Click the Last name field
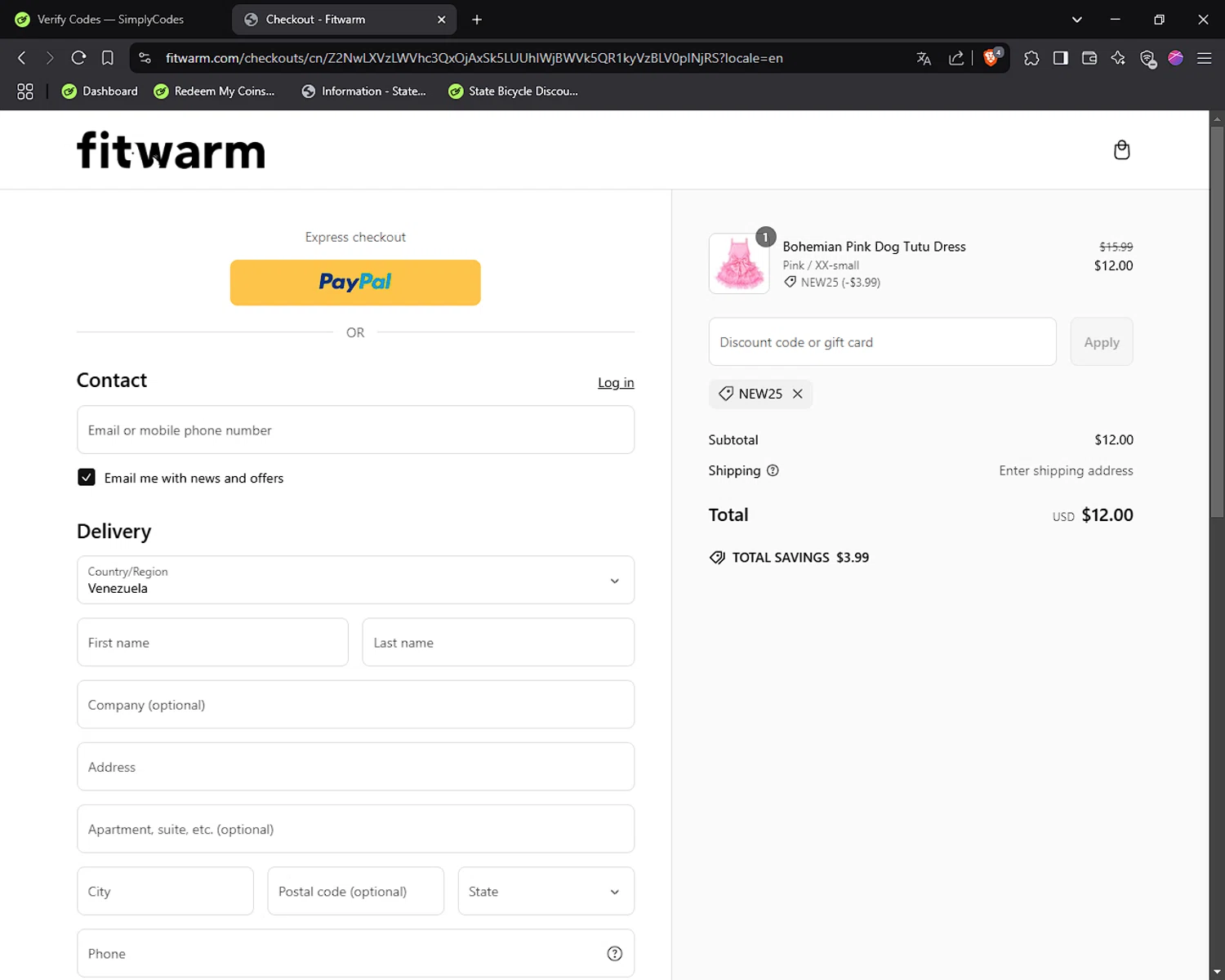The height and width of the screenshot is (980, 1225). click(498, 642)
